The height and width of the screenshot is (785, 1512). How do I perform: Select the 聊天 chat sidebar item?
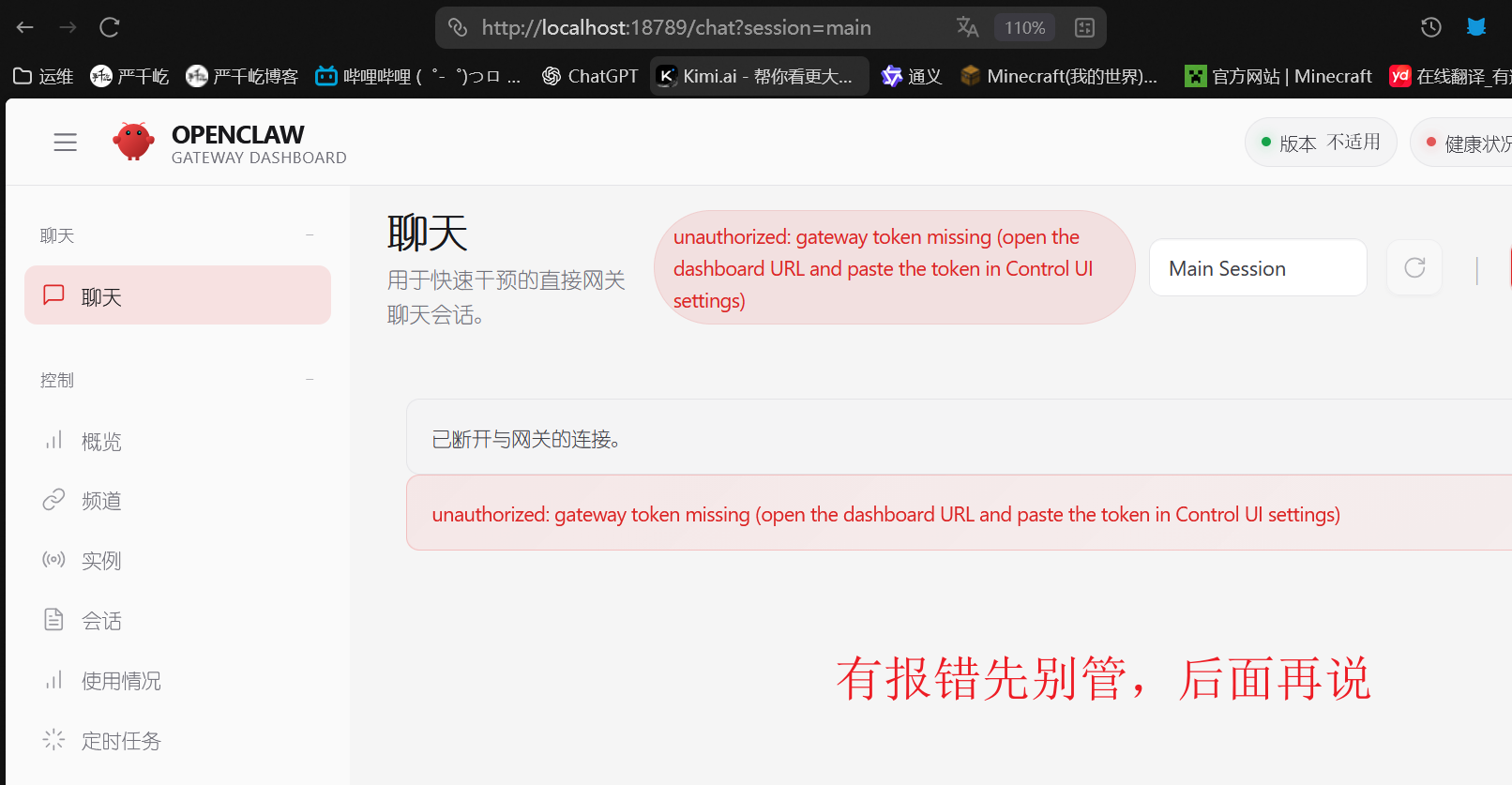(x=177, y=296)
